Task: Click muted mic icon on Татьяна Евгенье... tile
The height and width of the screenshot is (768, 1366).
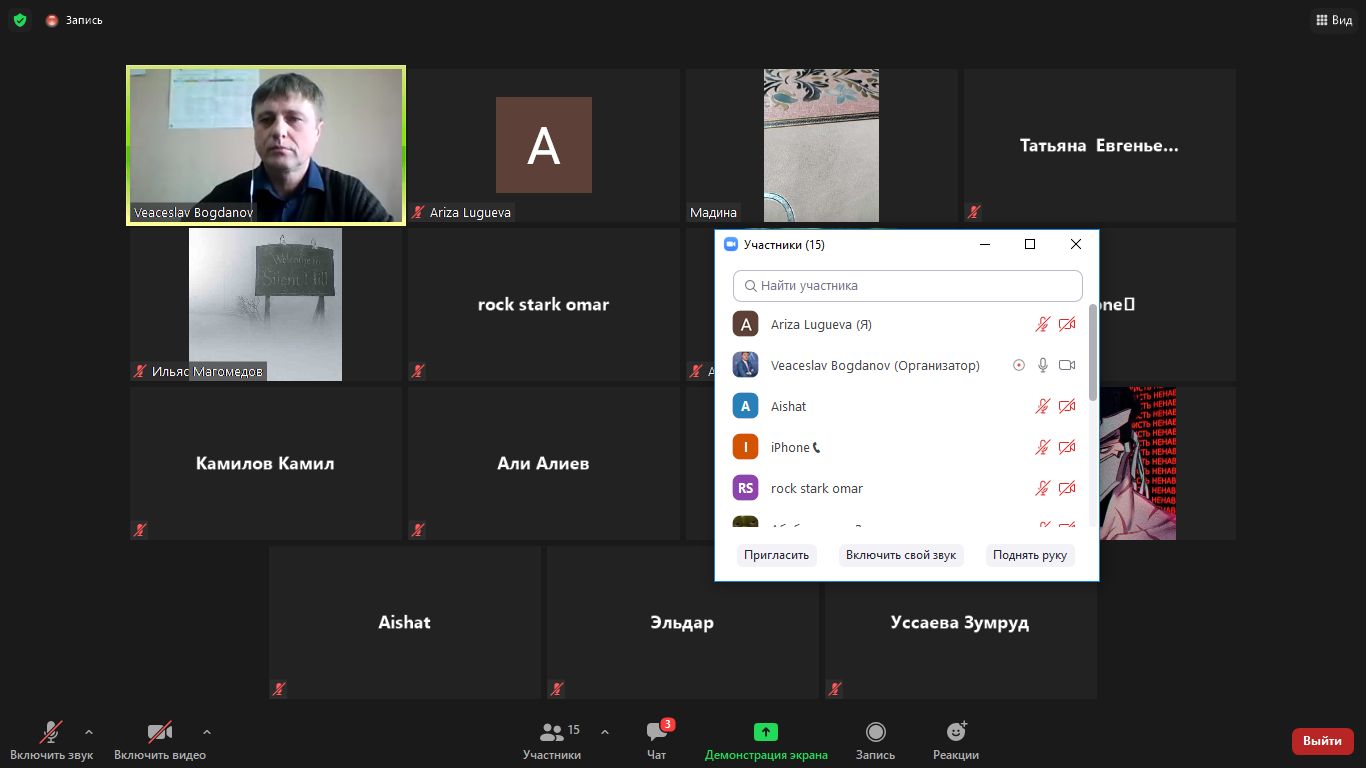Action: pyautogui.click(x=974, y=212)
